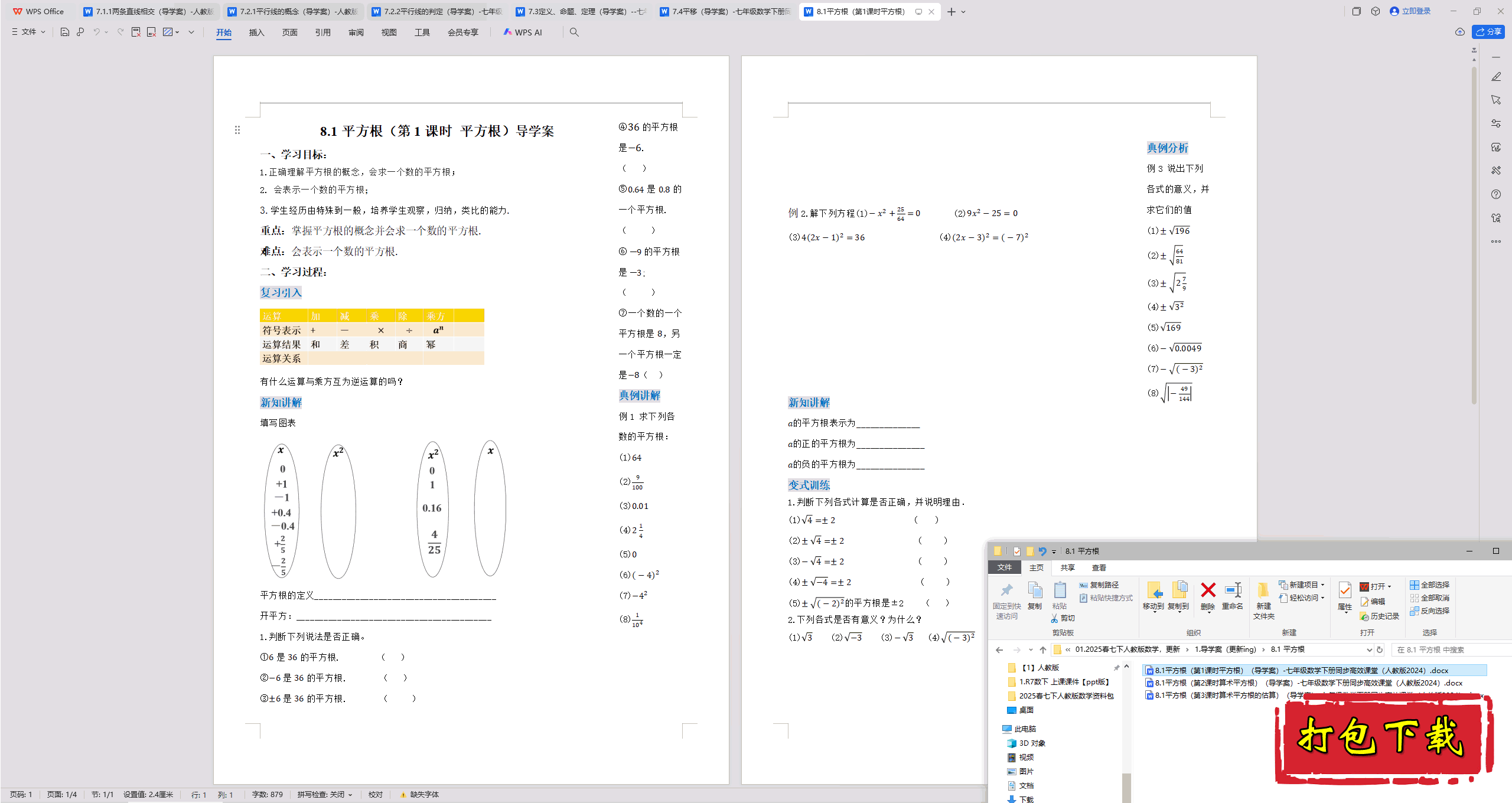Click 1.导学案 breadcrumb in address bar

[1226, 649]
